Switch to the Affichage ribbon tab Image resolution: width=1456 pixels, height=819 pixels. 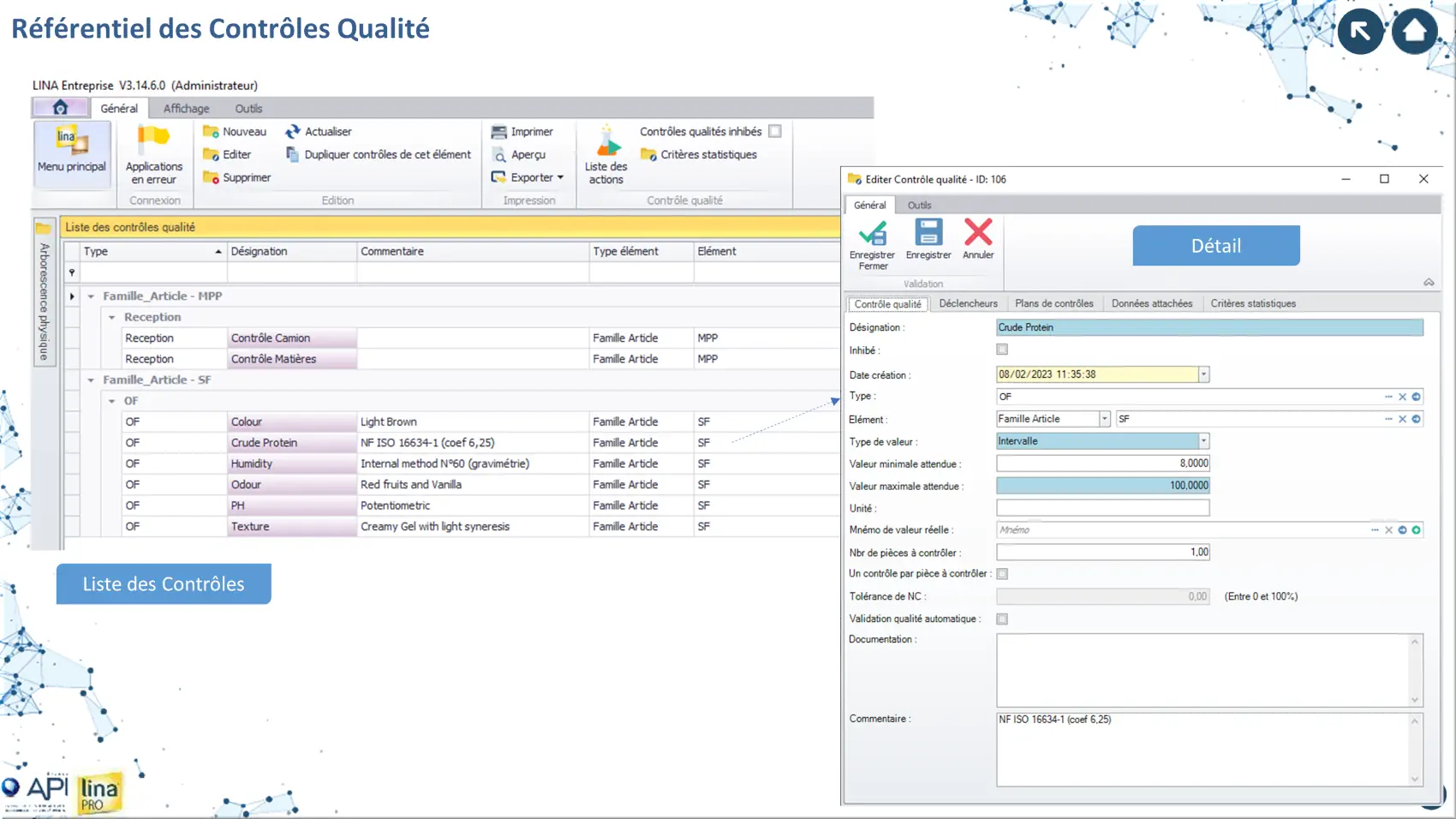(186, 109)
